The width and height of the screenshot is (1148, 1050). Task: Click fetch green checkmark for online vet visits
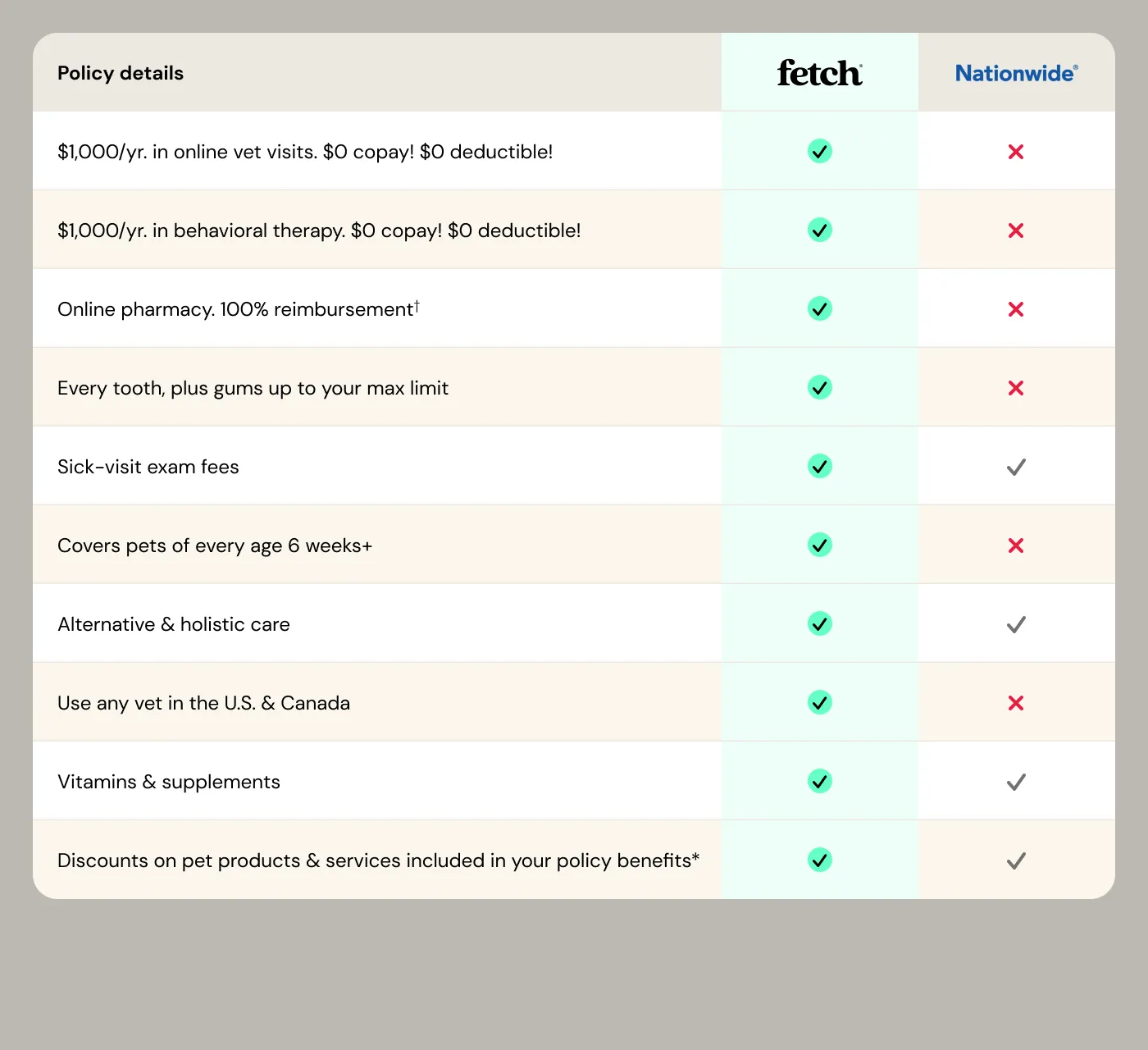point(820,151)
